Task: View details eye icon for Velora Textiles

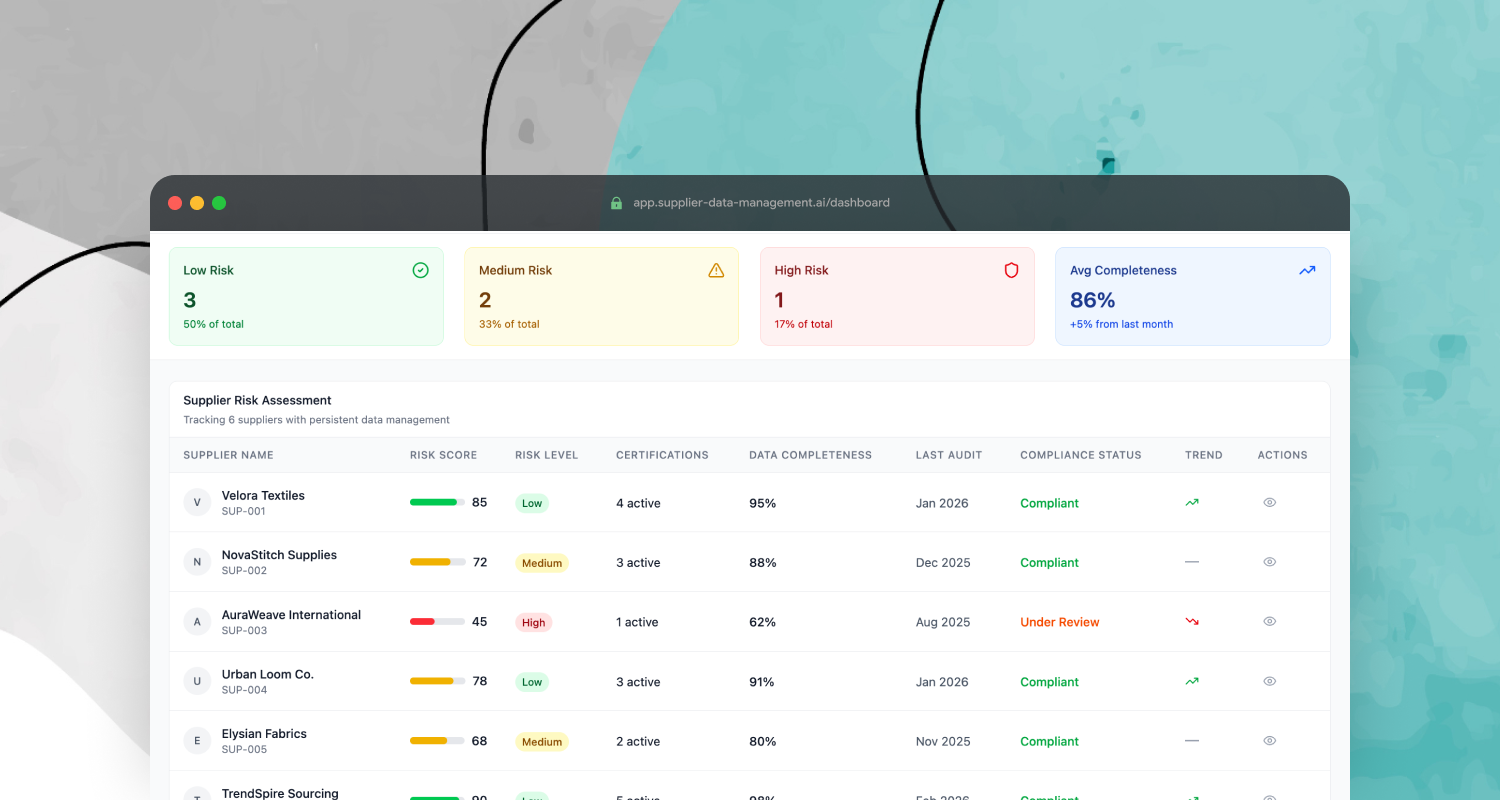Action: (x=1270, y=503)
